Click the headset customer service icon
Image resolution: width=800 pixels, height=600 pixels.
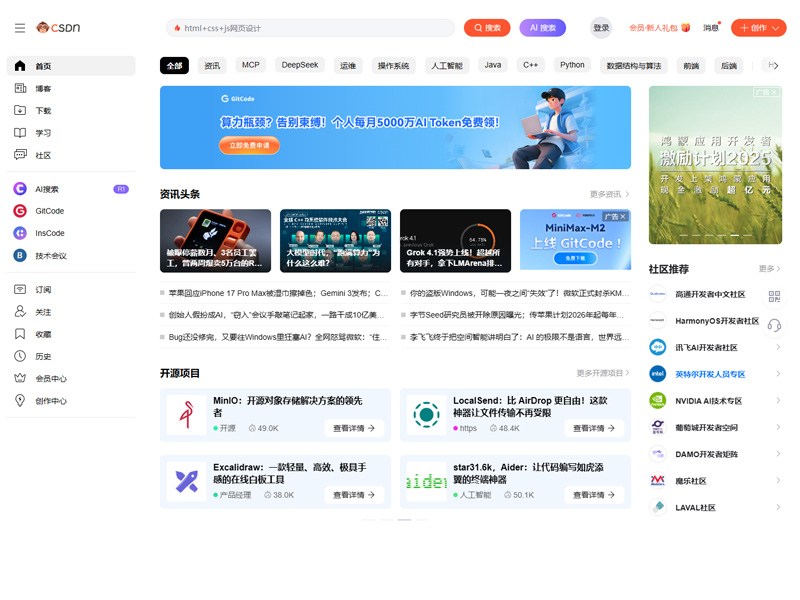[774, 325]
